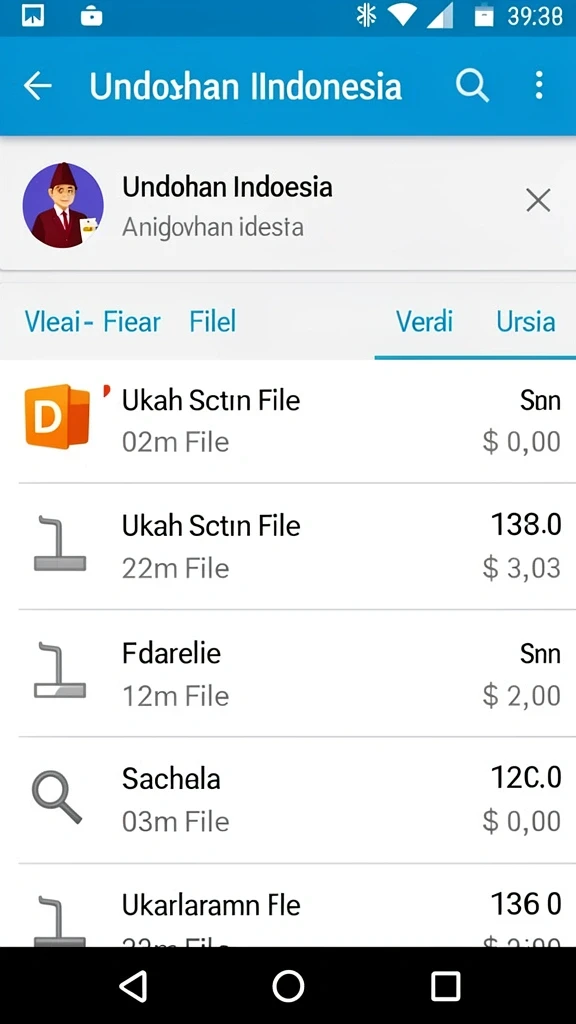This screenshot has height=1024, width=576.
Task: Tap the Undohan Indoesia profile avatar
Action: [63, 205]
